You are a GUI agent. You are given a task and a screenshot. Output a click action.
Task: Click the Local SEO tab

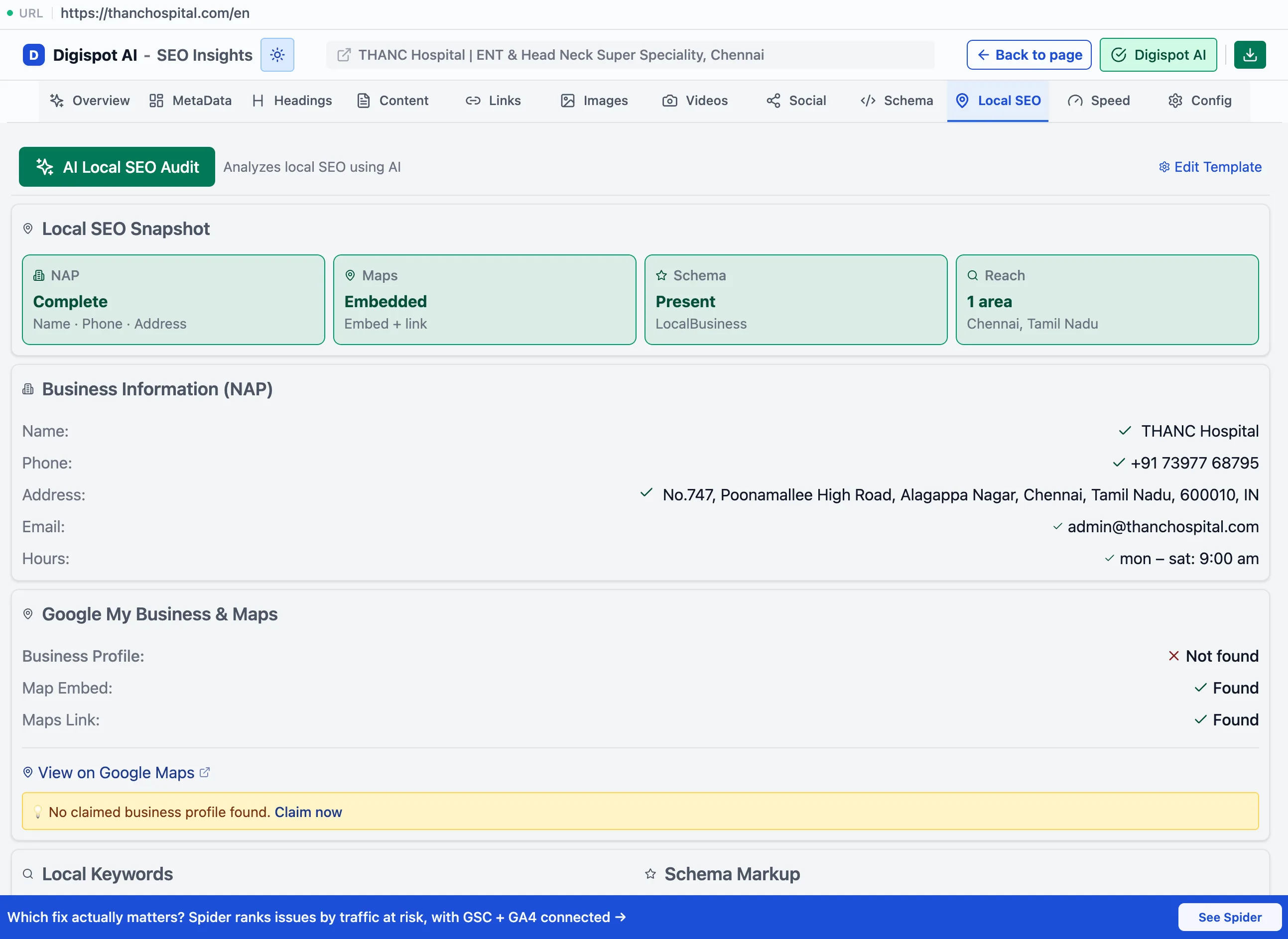tap(998, 101)
